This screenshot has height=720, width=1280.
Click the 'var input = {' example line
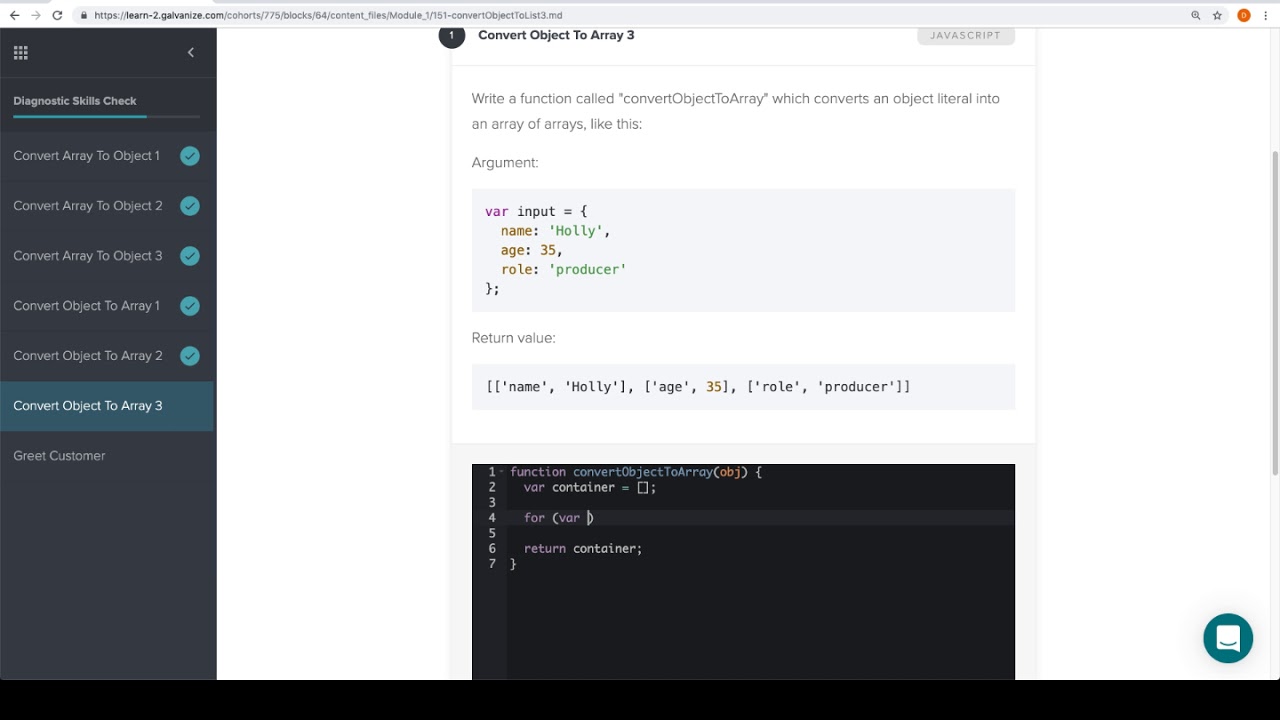tap(537, 212)
